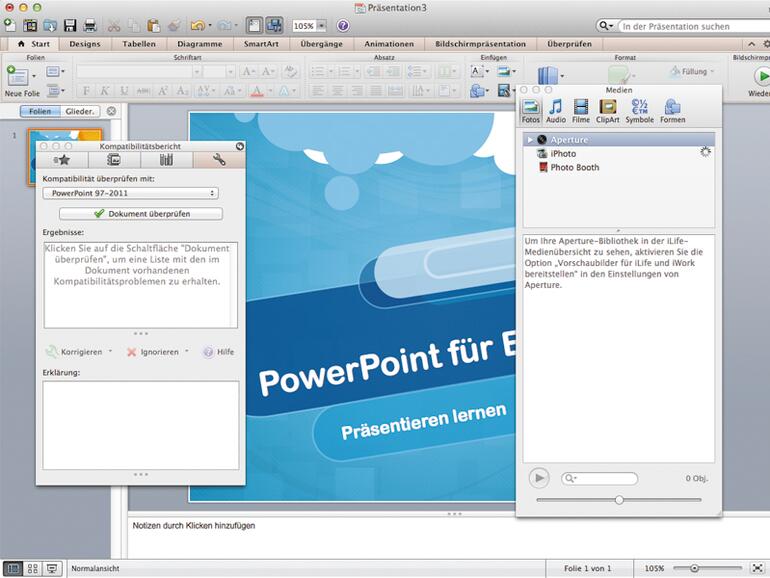The height and width of the screenshot is (578, 770).
Task: Open the Bildschirmpräsentation ribbon tab
Action: click(x=480, y=44)
